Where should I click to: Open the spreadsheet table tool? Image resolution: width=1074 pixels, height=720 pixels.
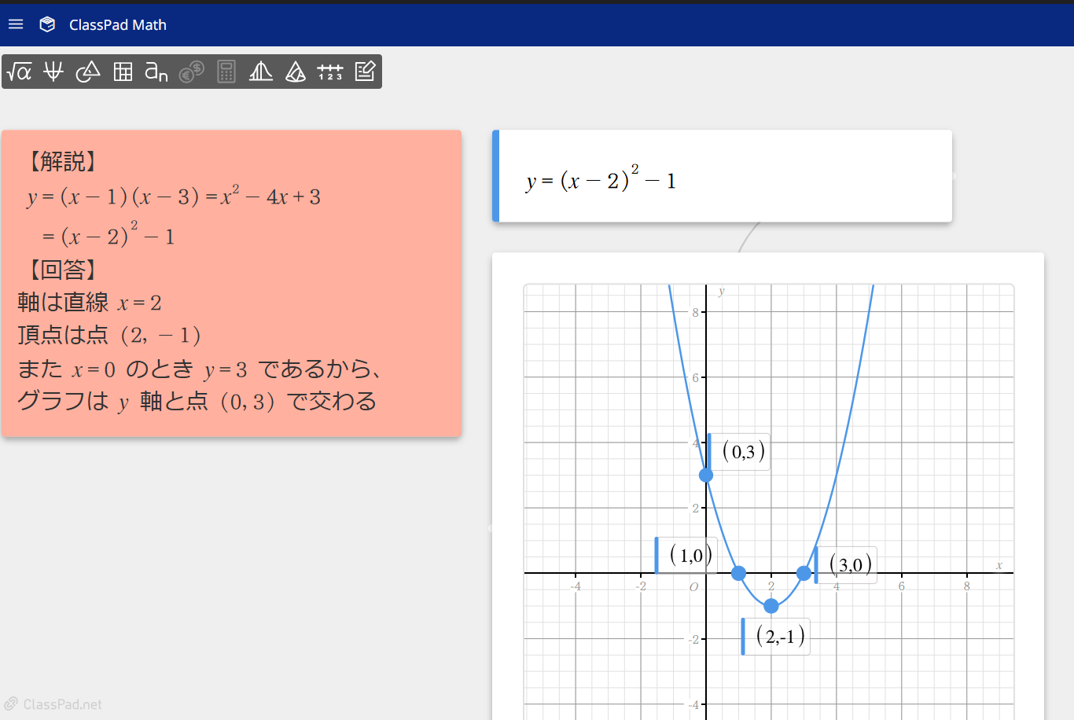(122, 71)
